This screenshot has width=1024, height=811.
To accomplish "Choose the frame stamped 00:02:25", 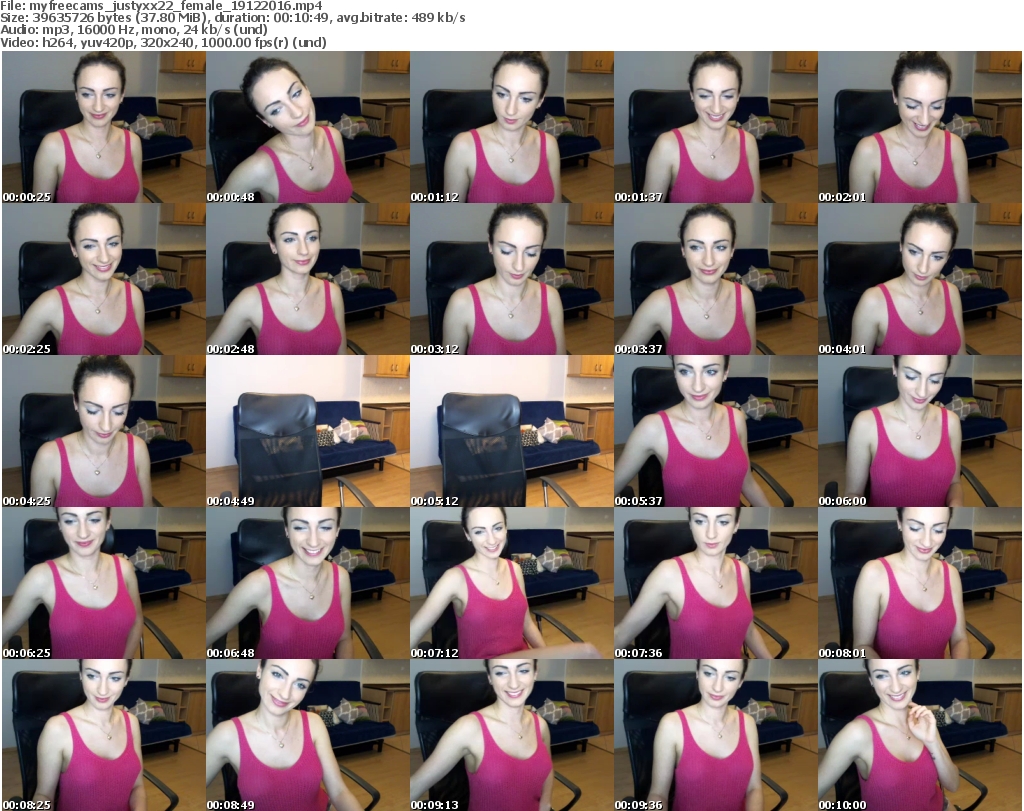I will [x=104, y=279].
